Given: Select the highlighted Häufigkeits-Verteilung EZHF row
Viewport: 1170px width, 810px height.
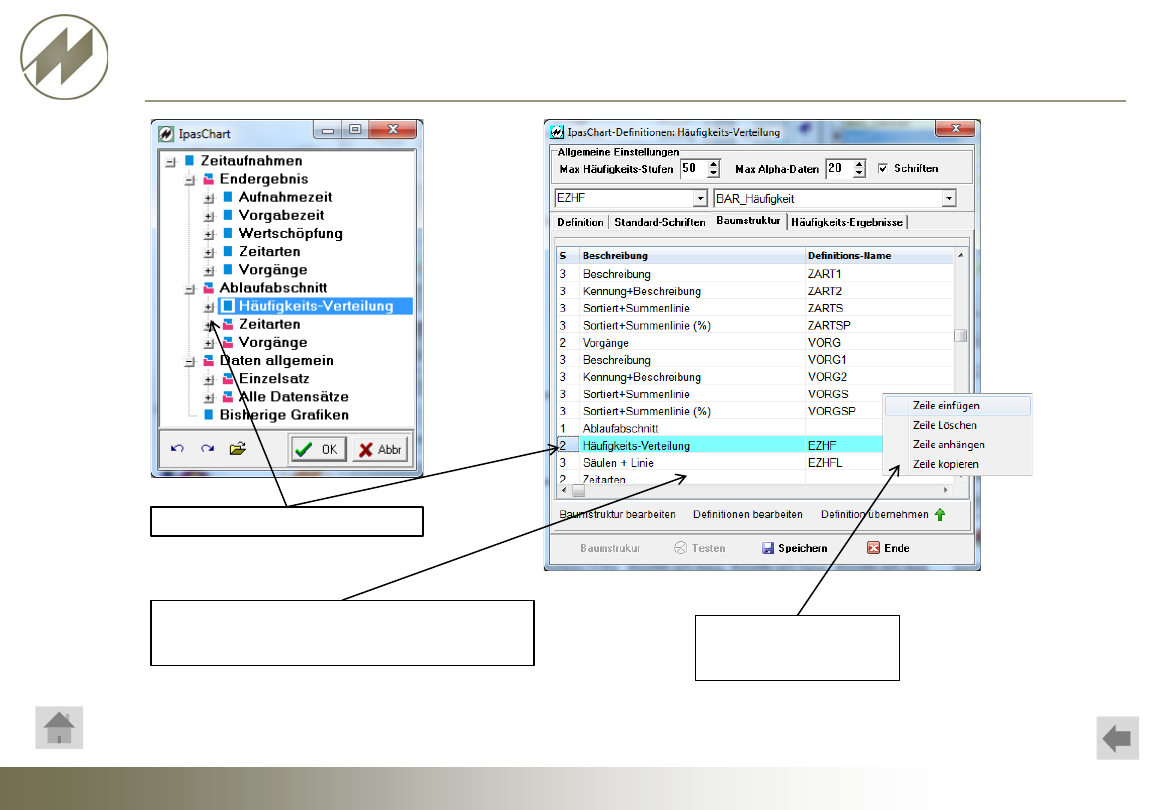Looking at the screenshot, I should coord(719,445).
